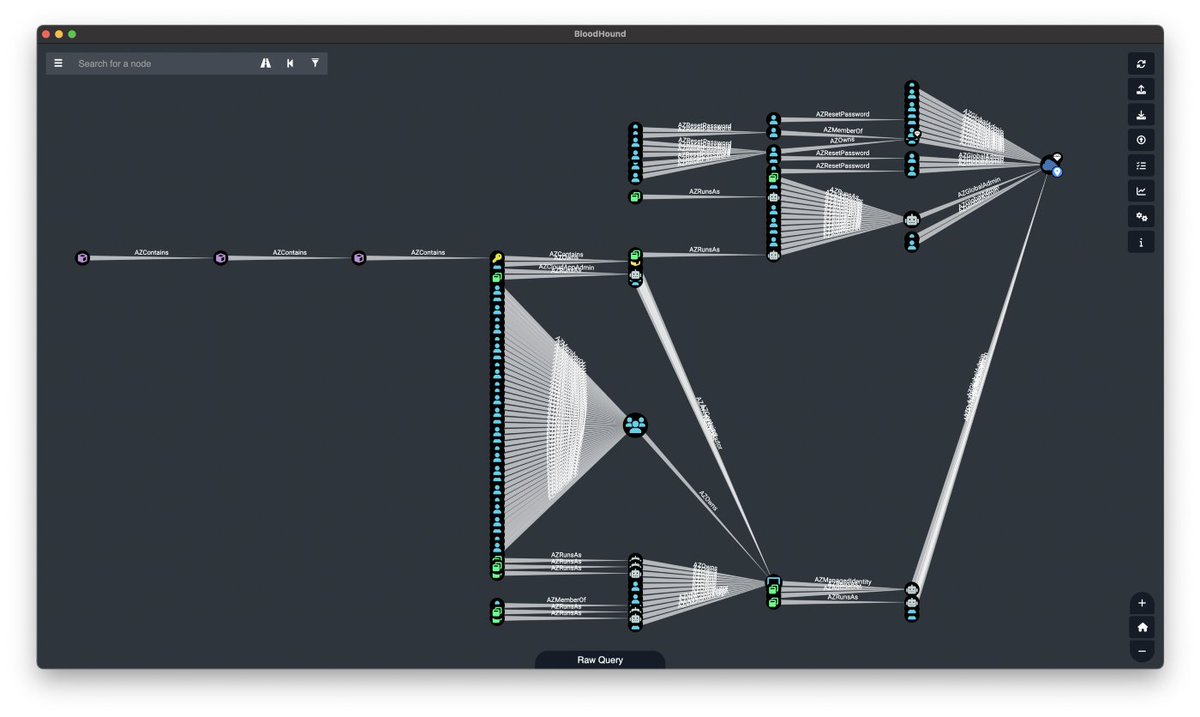This screenshot has width=1200, height=717.
Task: Select the robot node where AZRunsAs edges converge
Action: 911,219
